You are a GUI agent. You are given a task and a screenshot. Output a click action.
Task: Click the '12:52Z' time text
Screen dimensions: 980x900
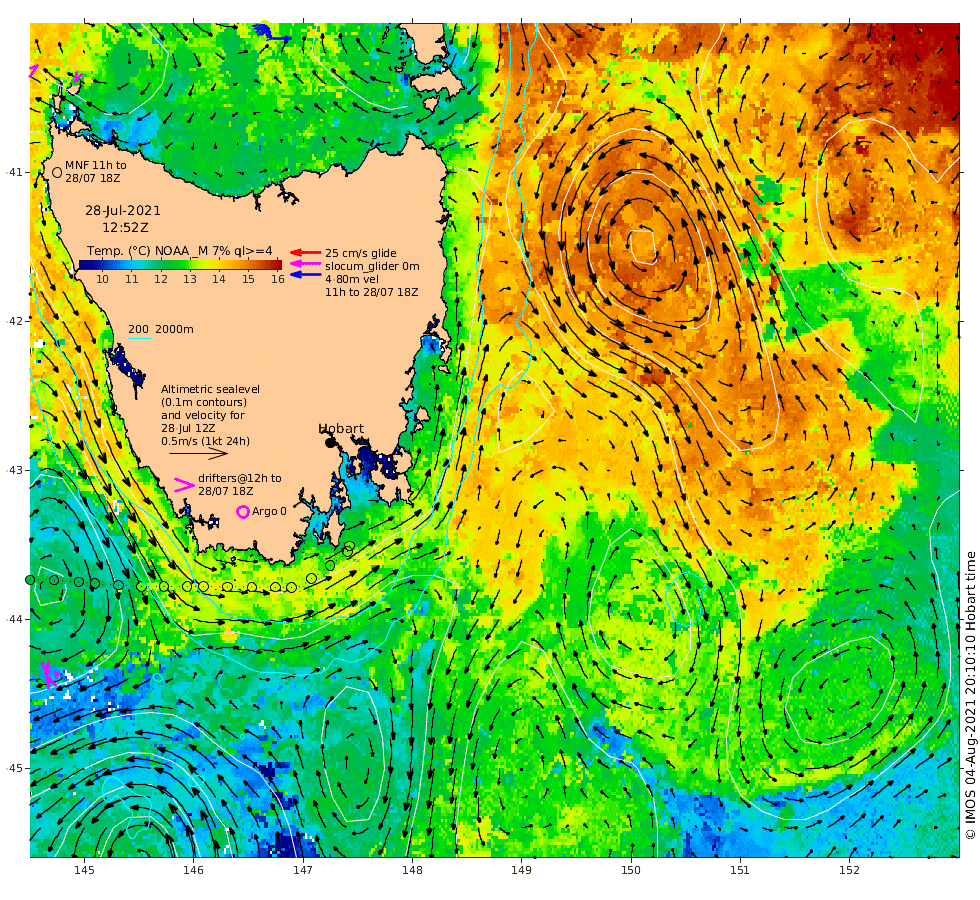pos(126,228)
